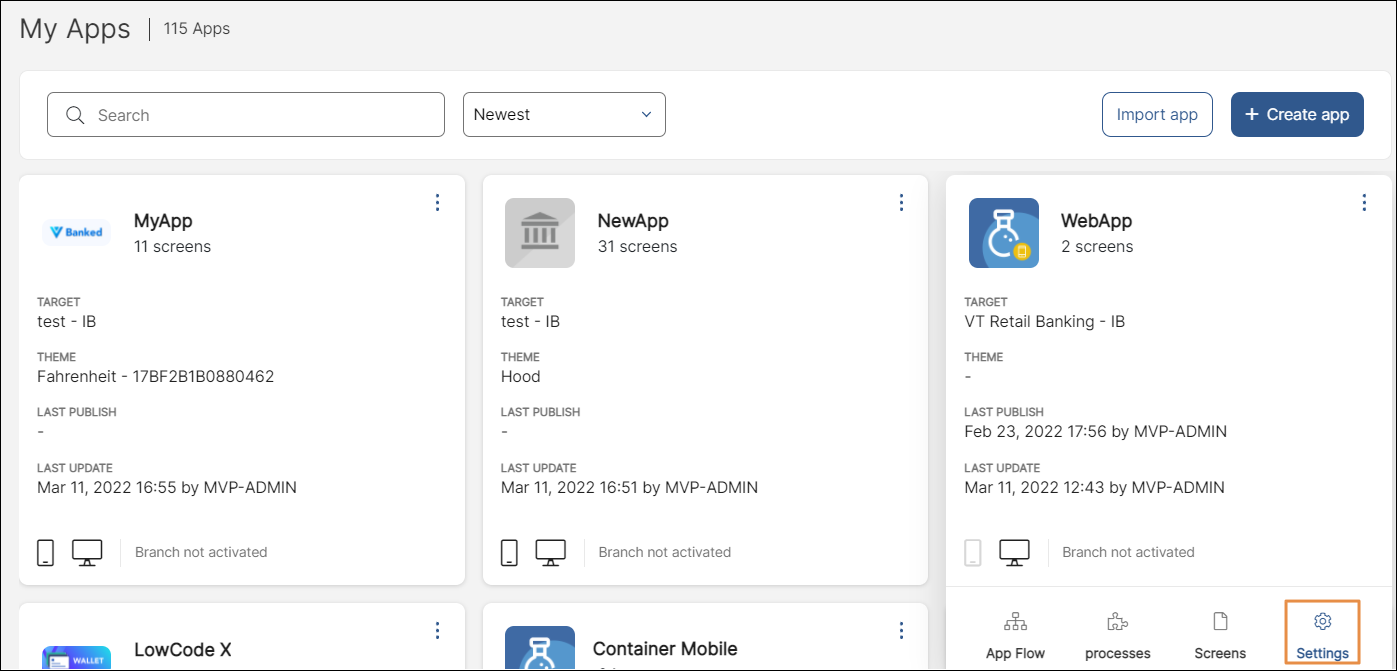Open processes for WebApp

(1117, 635)
